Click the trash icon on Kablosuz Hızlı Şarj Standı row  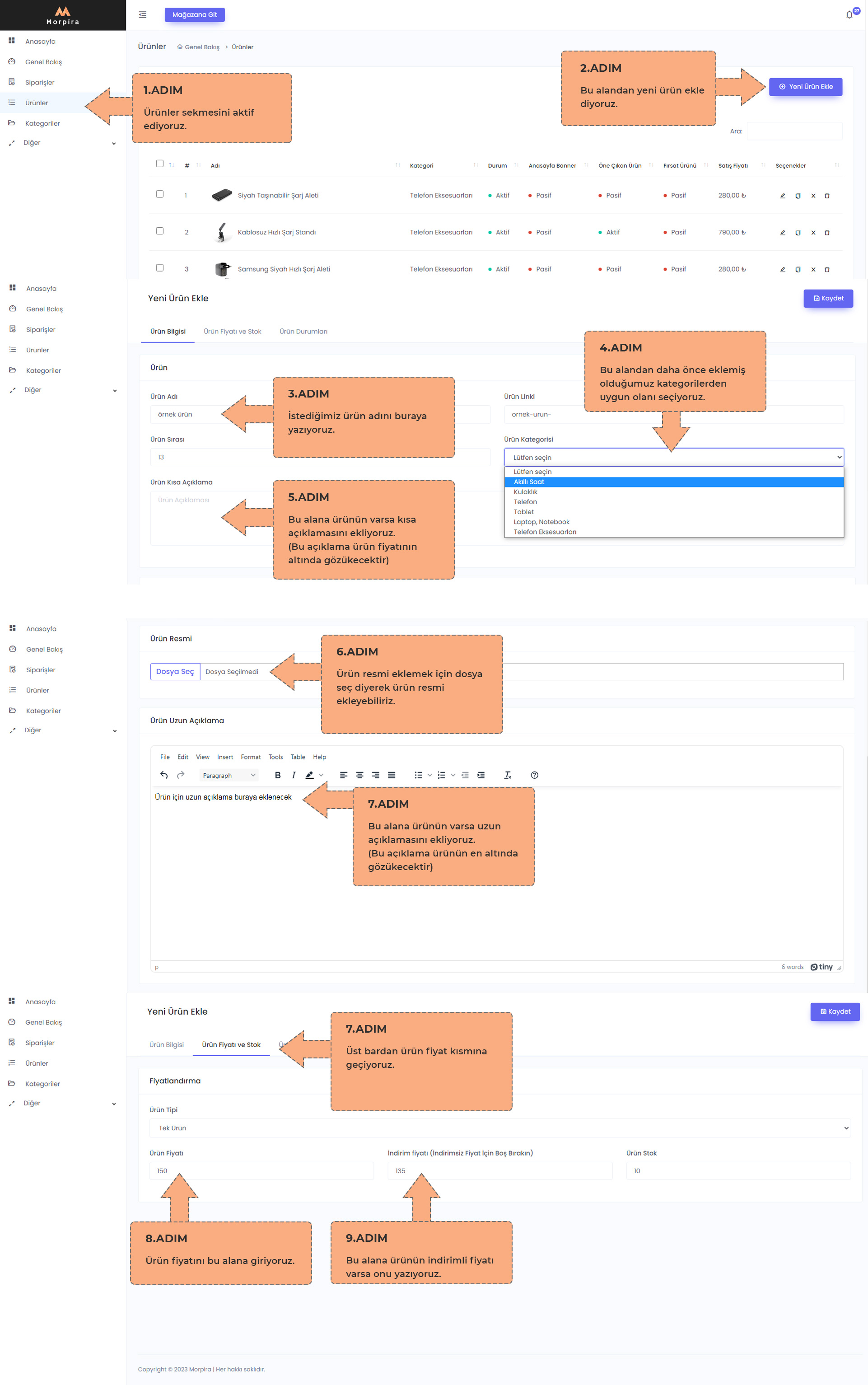(827, 233)
